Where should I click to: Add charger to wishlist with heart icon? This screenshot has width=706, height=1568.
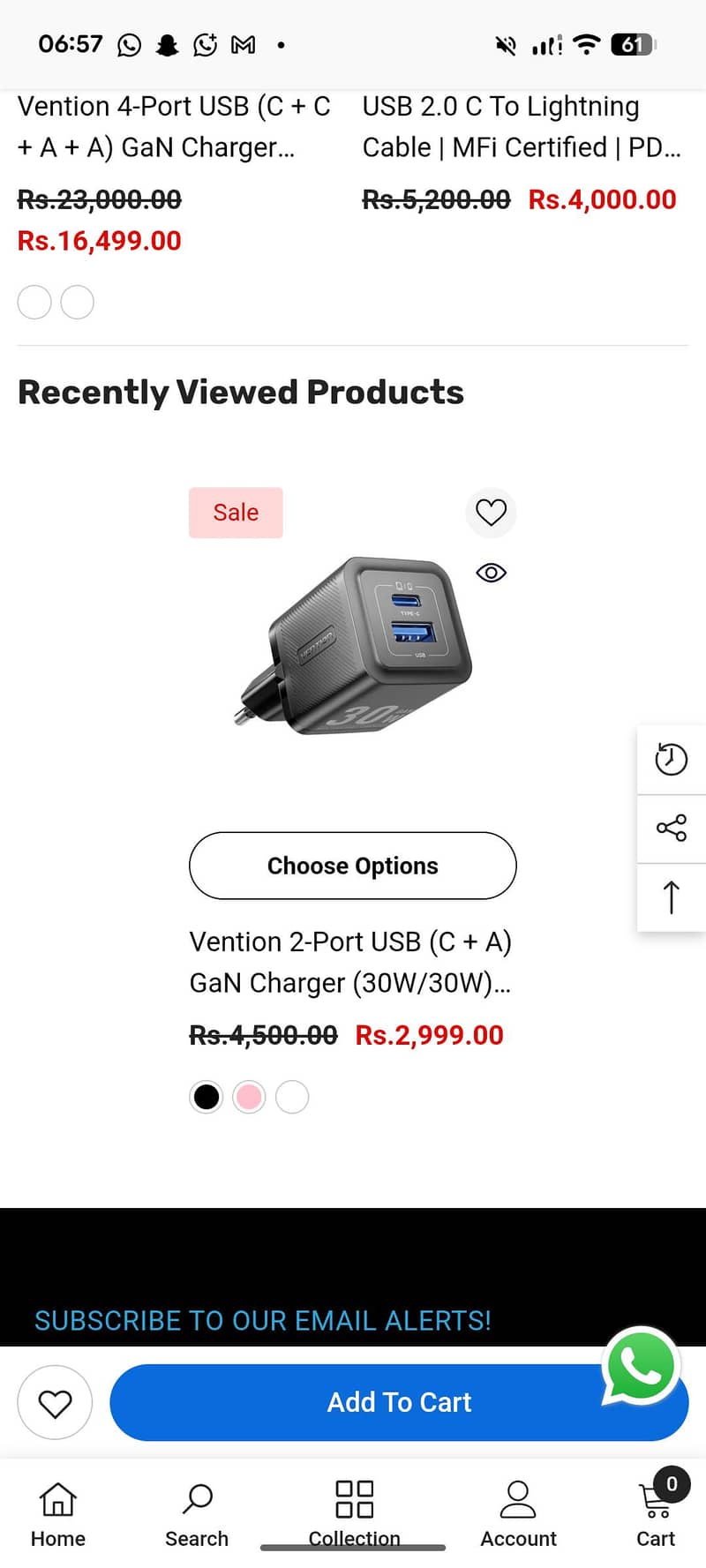click(x=491, y=513)
